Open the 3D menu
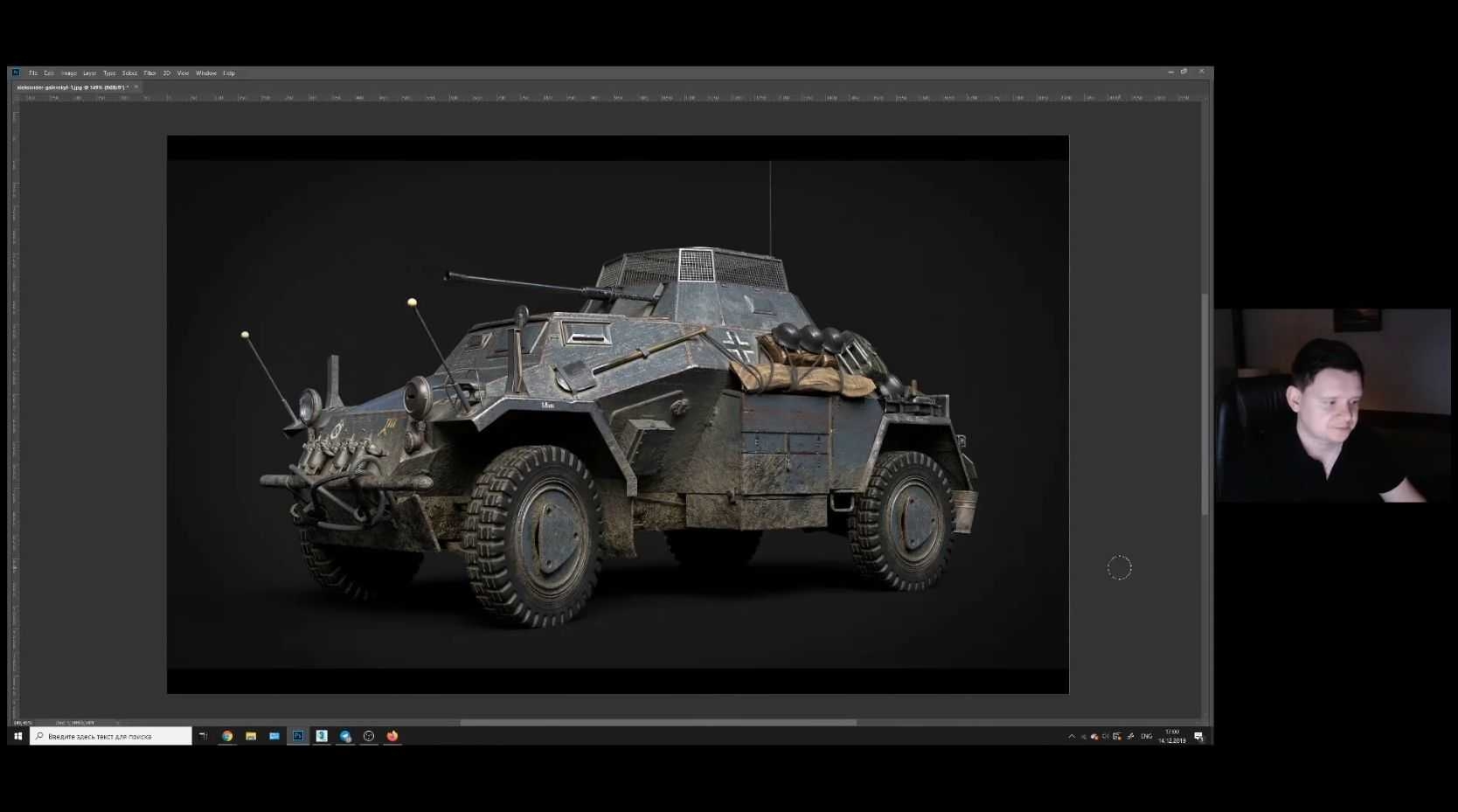 pos(166,73)
